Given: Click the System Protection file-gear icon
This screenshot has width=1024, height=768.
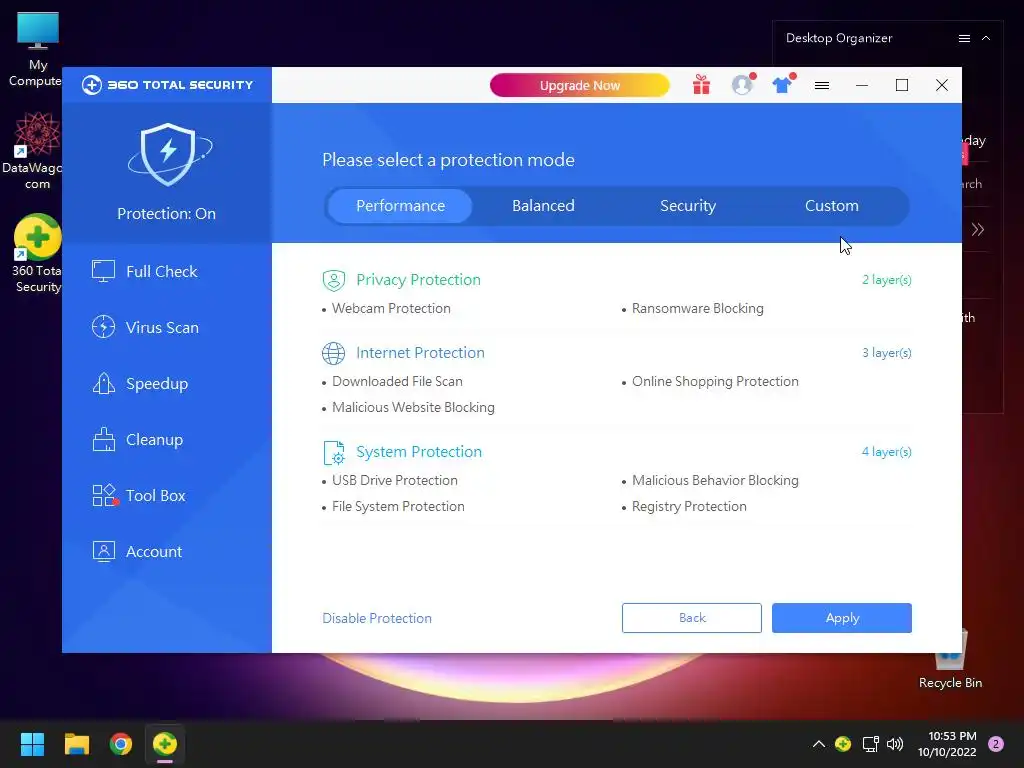Looking at the screenshot, I should click(x=334, y=453).
